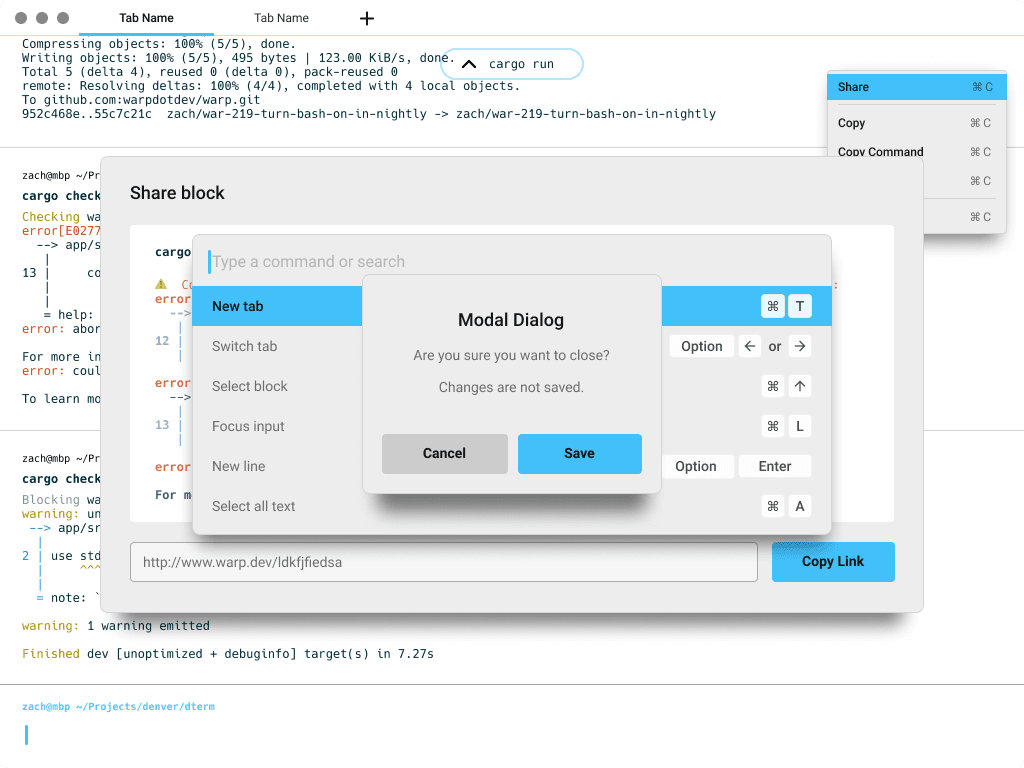The height and width of the screenshot is (768, 1024).
Task: Click the up arrow key for Select block
Action: [799, 386]
